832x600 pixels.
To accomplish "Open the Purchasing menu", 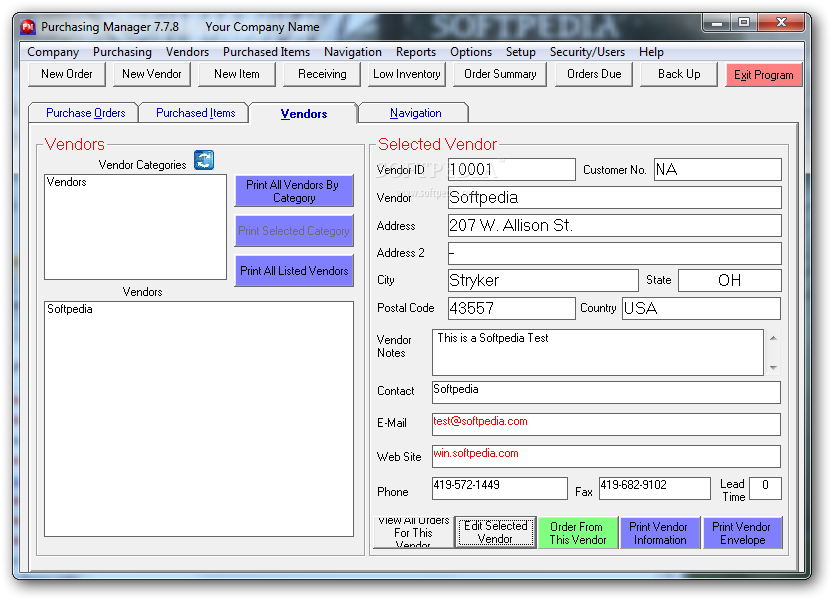I will (x=122, y=52).
